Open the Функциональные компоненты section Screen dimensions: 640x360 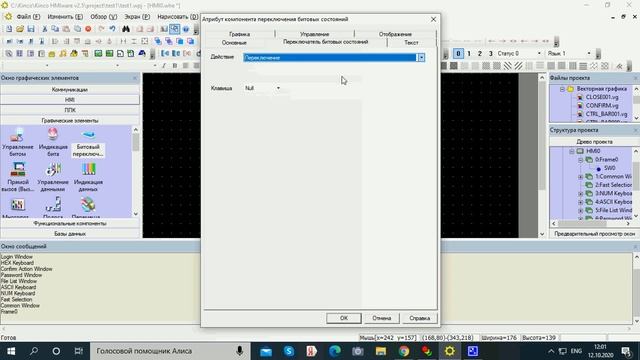[x=70, y=224]
